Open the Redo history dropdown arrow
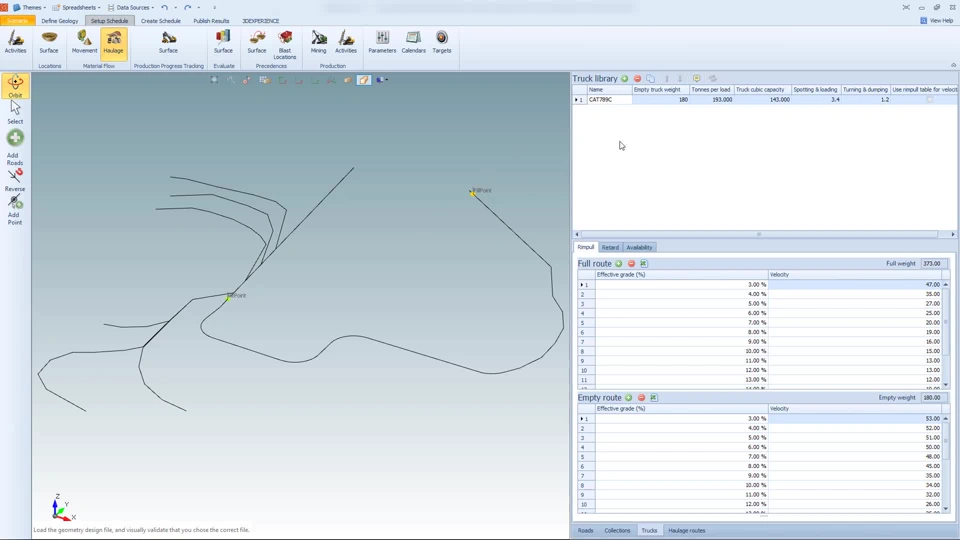Screen dimensions: 960x540 pyautogui.click(x=198, y=7)
